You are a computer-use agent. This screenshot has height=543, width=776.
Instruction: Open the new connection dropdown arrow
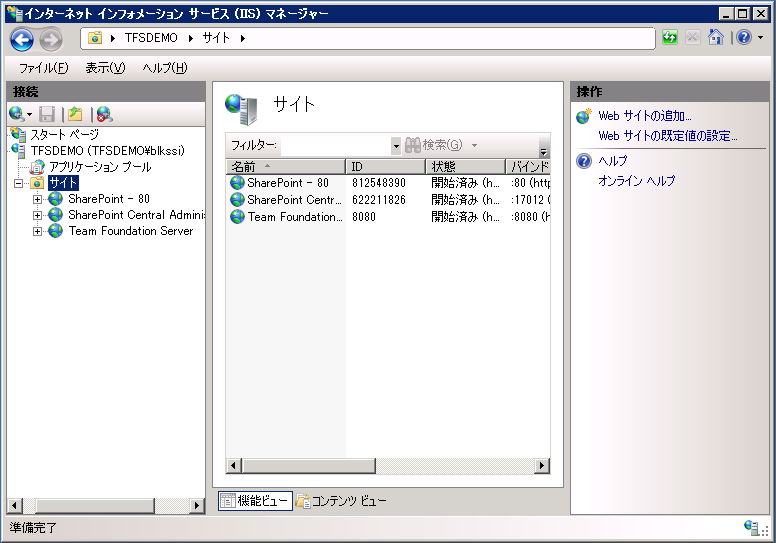click(30, 115)
